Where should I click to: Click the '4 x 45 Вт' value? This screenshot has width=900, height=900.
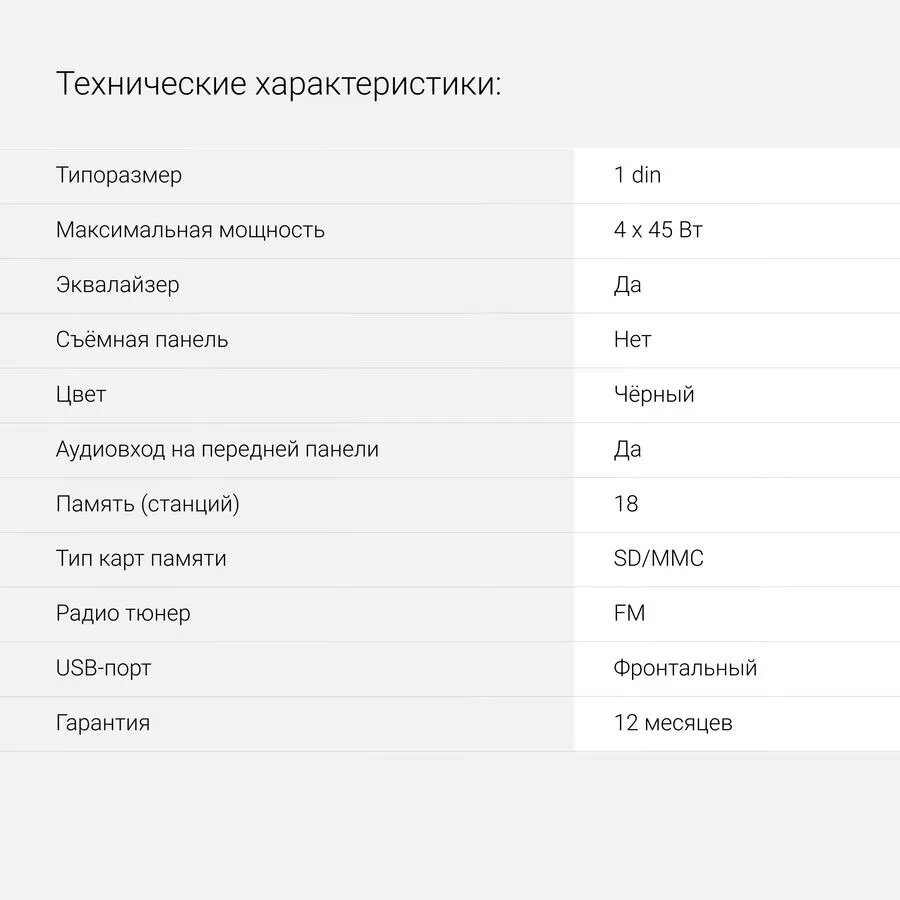(x=658, y=230)
